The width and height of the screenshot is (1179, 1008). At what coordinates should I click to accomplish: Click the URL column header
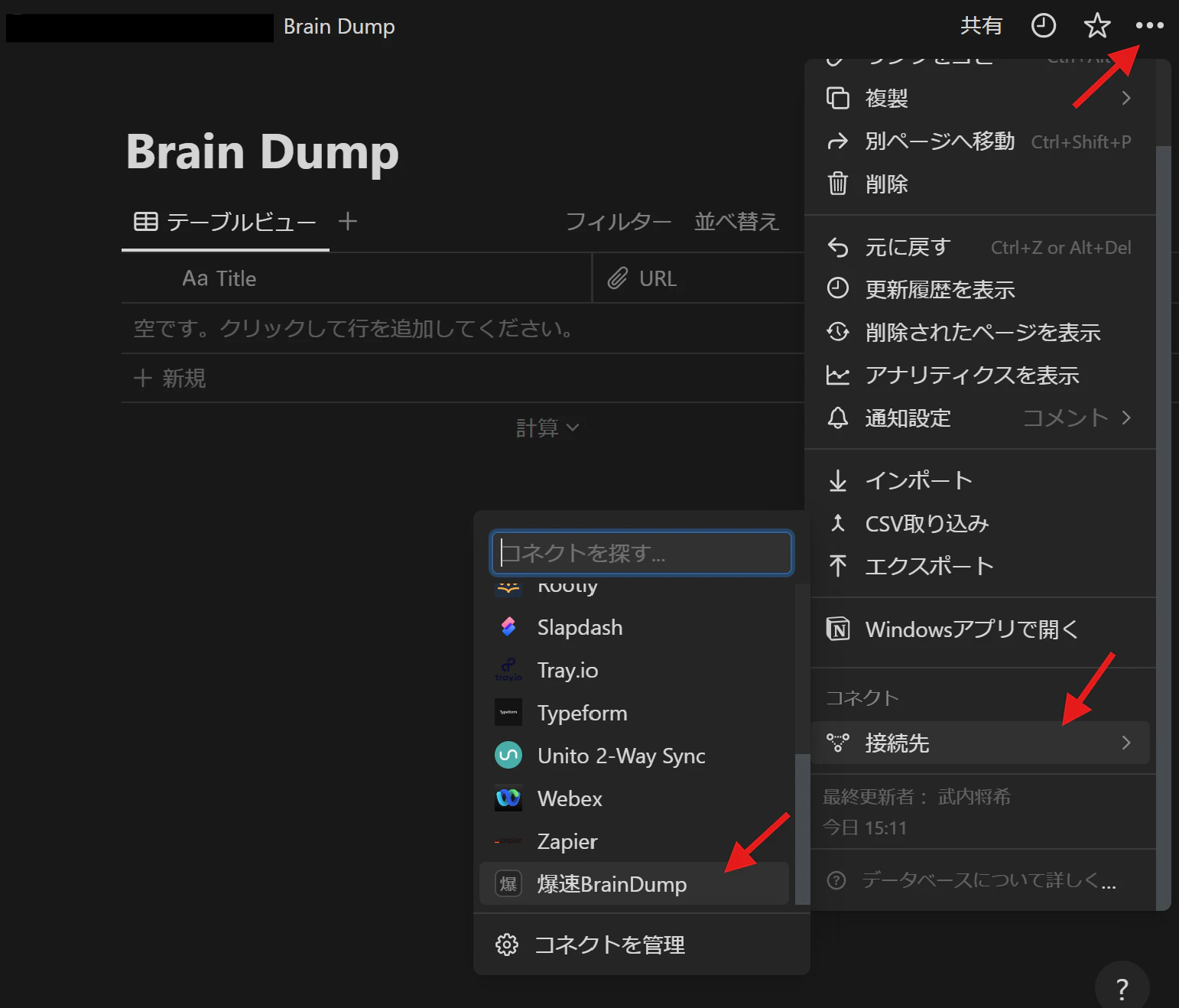pos(699,278)
